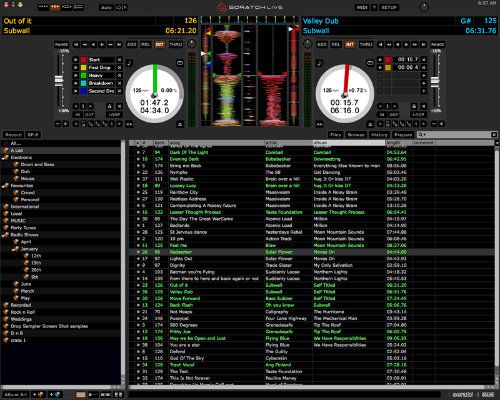Click the right deck repeat icon
Viewport: 500px width, 400px height.
coord(370,63)
